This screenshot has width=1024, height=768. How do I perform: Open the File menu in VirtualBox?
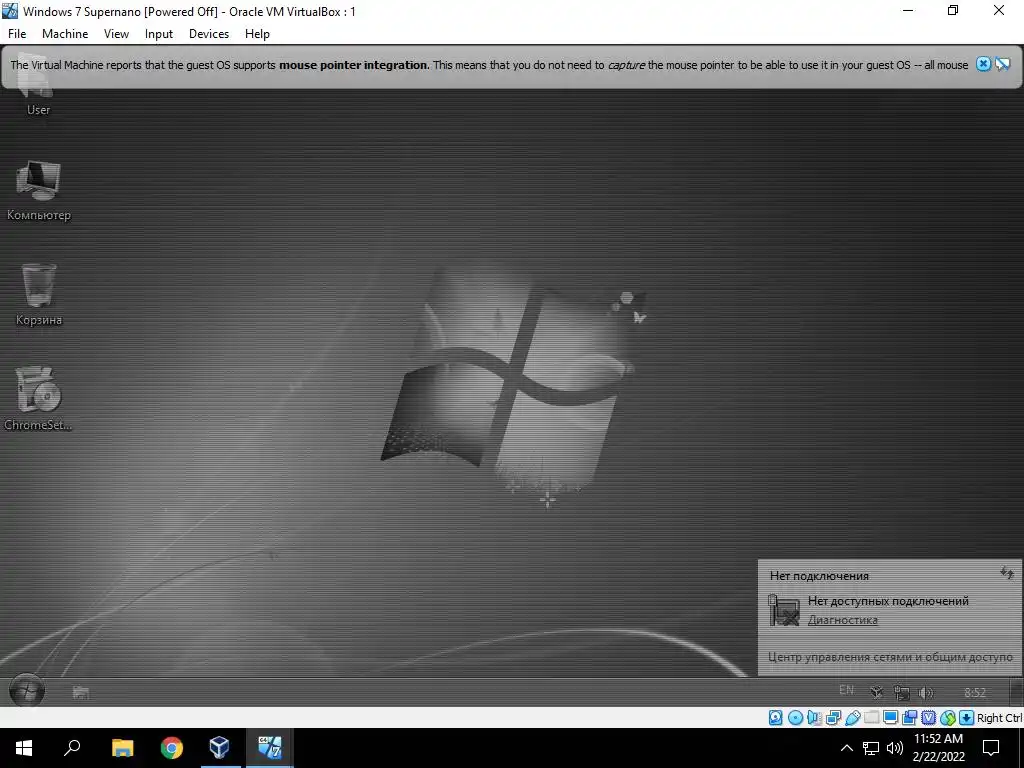pyautogui.click(x=17, y=34)
